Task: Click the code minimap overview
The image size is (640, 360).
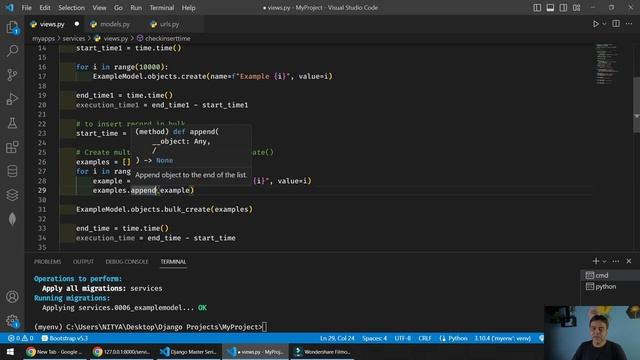Action: (x=607, y=63)
